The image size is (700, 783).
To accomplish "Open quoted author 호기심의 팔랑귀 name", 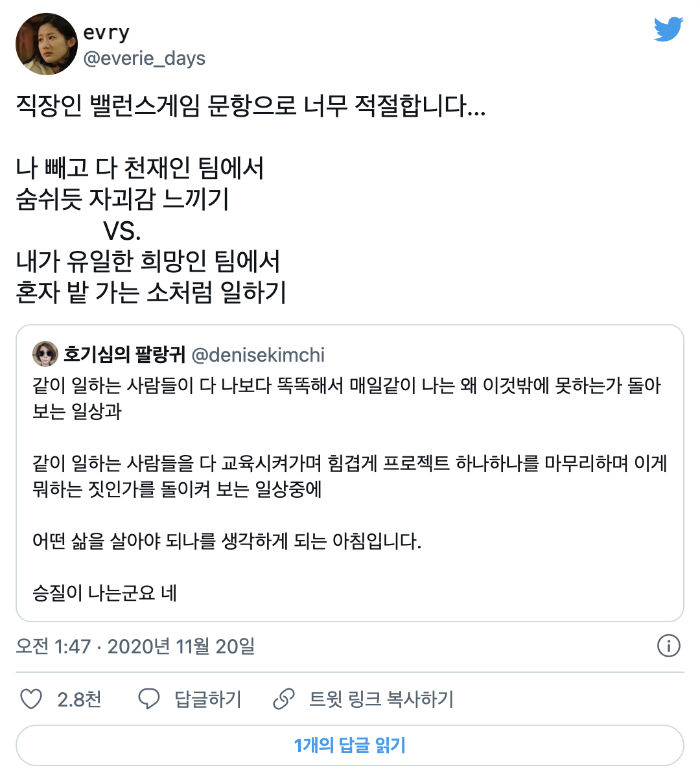I will pyautogui.click(x=124, y=355).
